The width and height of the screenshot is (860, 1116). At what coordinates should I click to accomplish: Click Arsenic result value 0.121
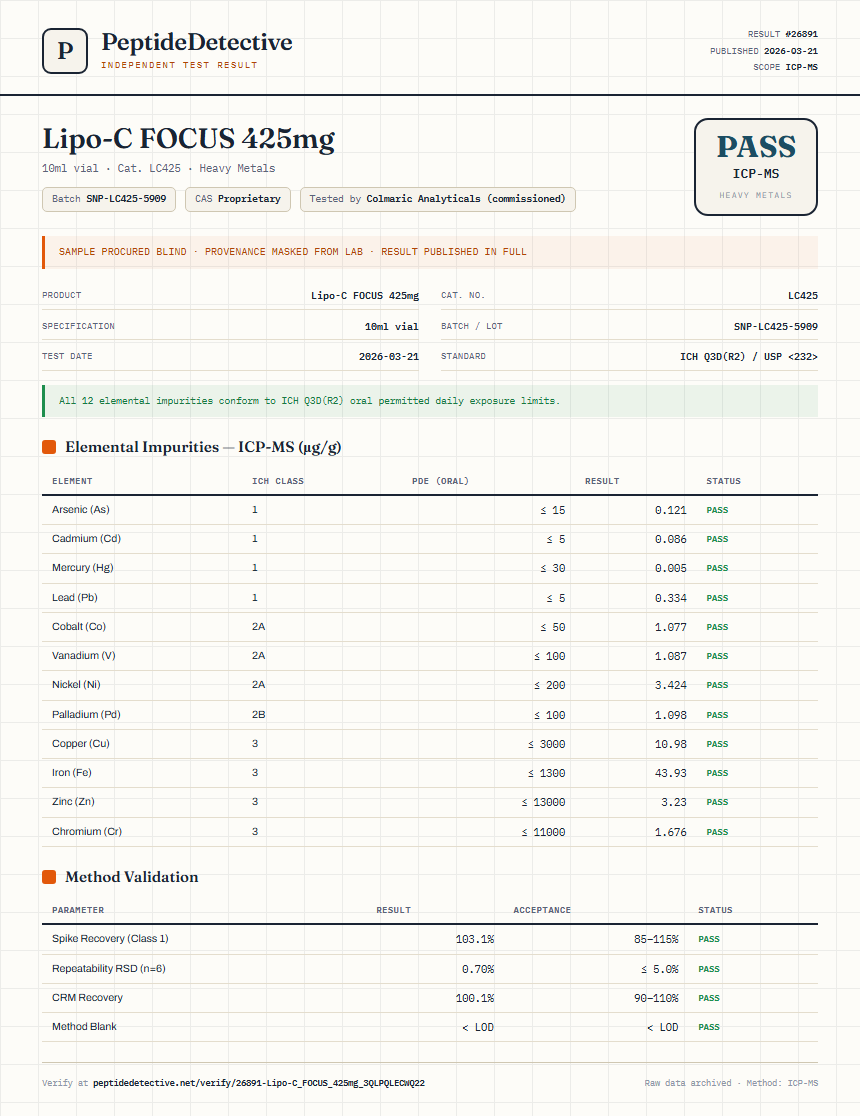coord(671,510)
